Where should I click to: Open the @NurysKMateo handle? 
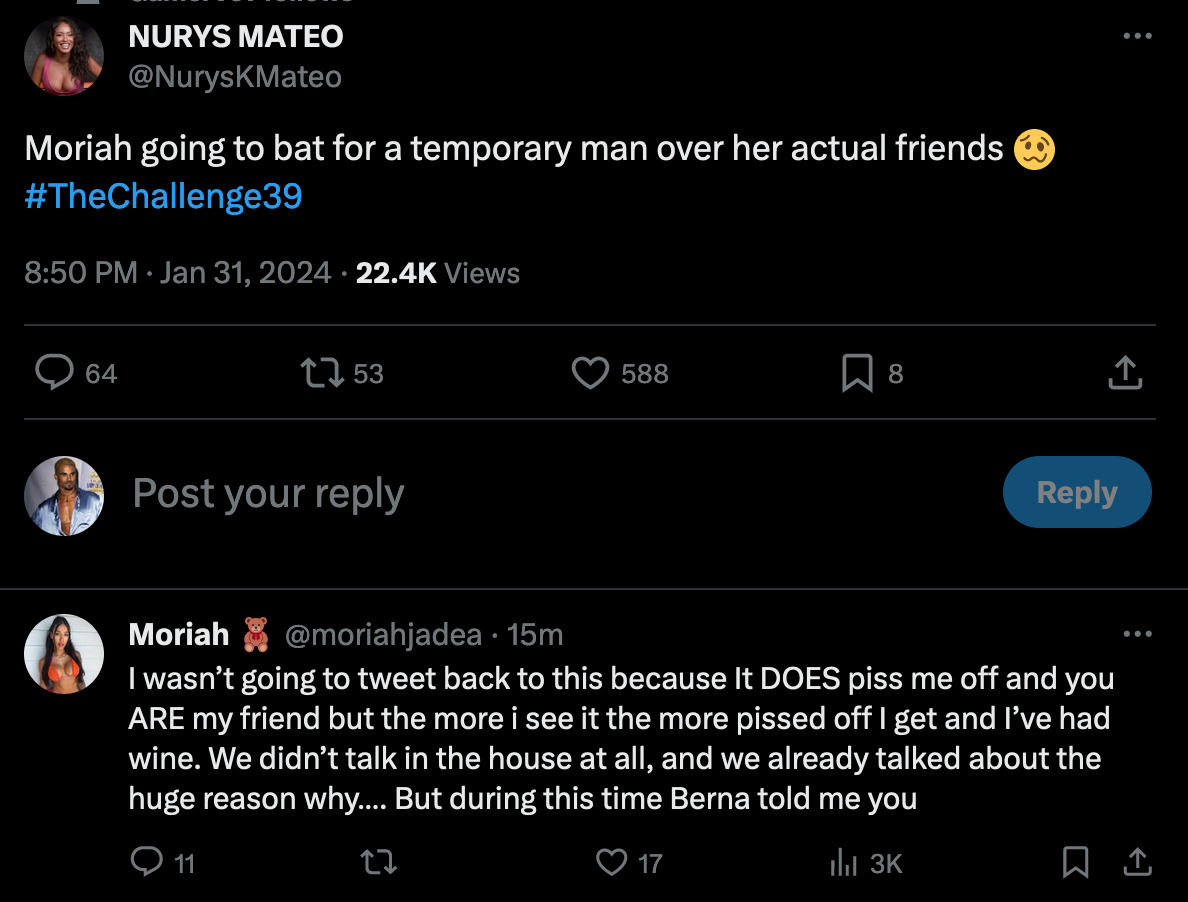pos(235,77)
